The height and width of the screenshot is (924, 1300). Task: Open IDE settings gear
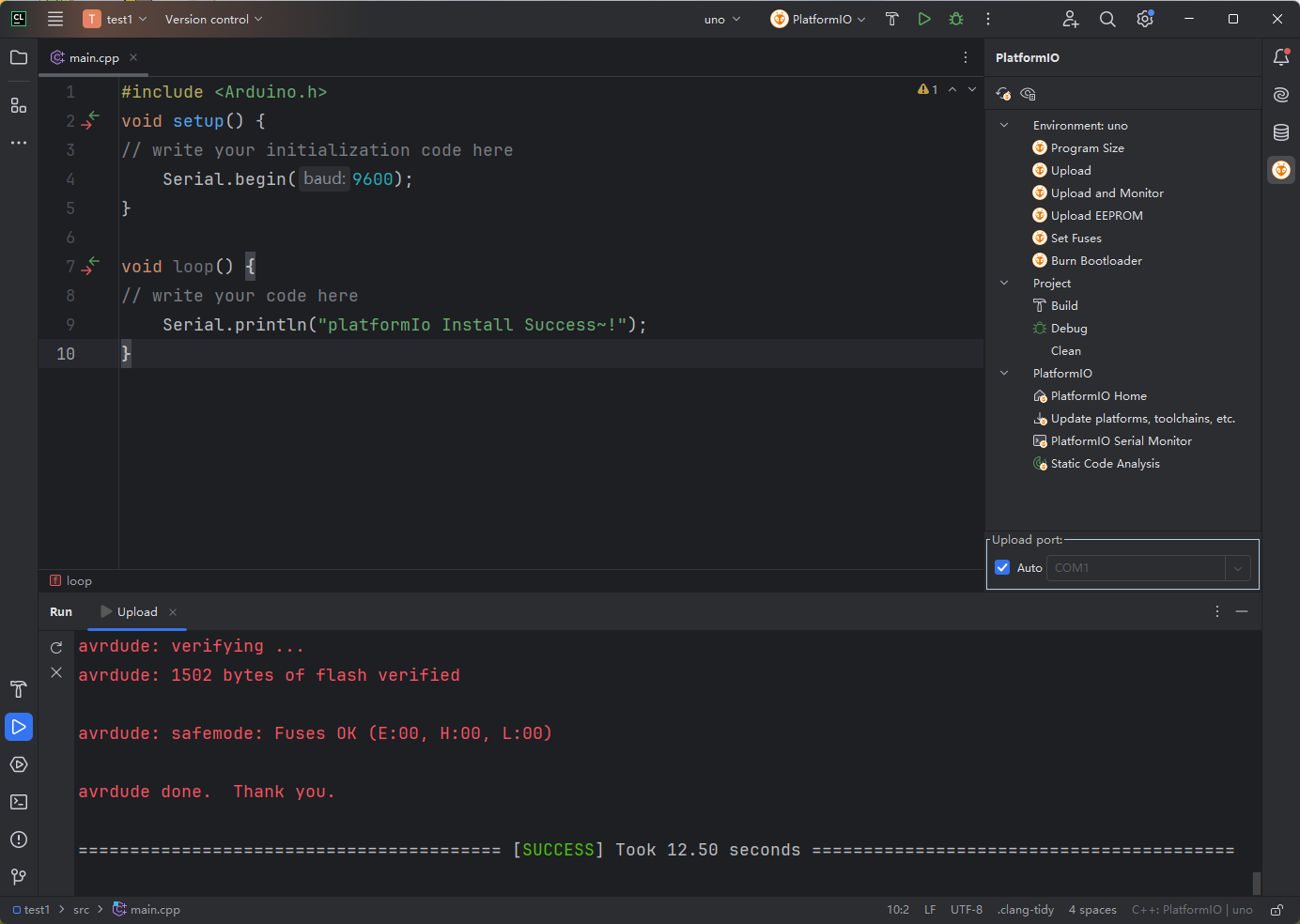1145,19
